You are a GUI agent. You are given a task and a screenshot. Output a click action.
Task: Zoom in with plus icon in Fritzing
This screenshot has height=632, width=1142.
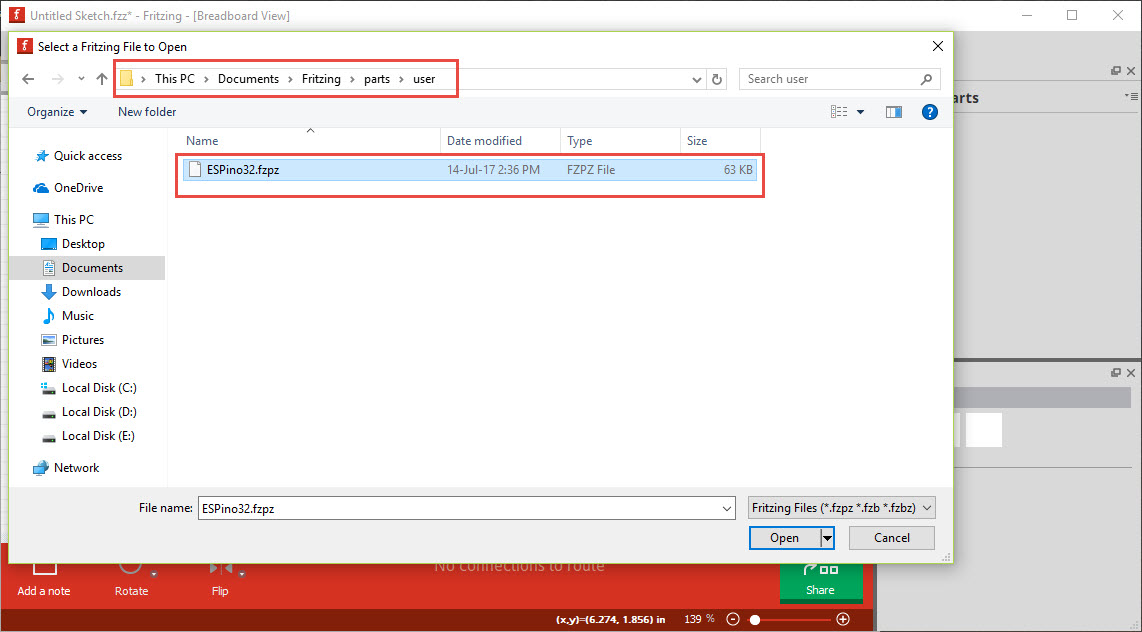click(x=843, y=620)
